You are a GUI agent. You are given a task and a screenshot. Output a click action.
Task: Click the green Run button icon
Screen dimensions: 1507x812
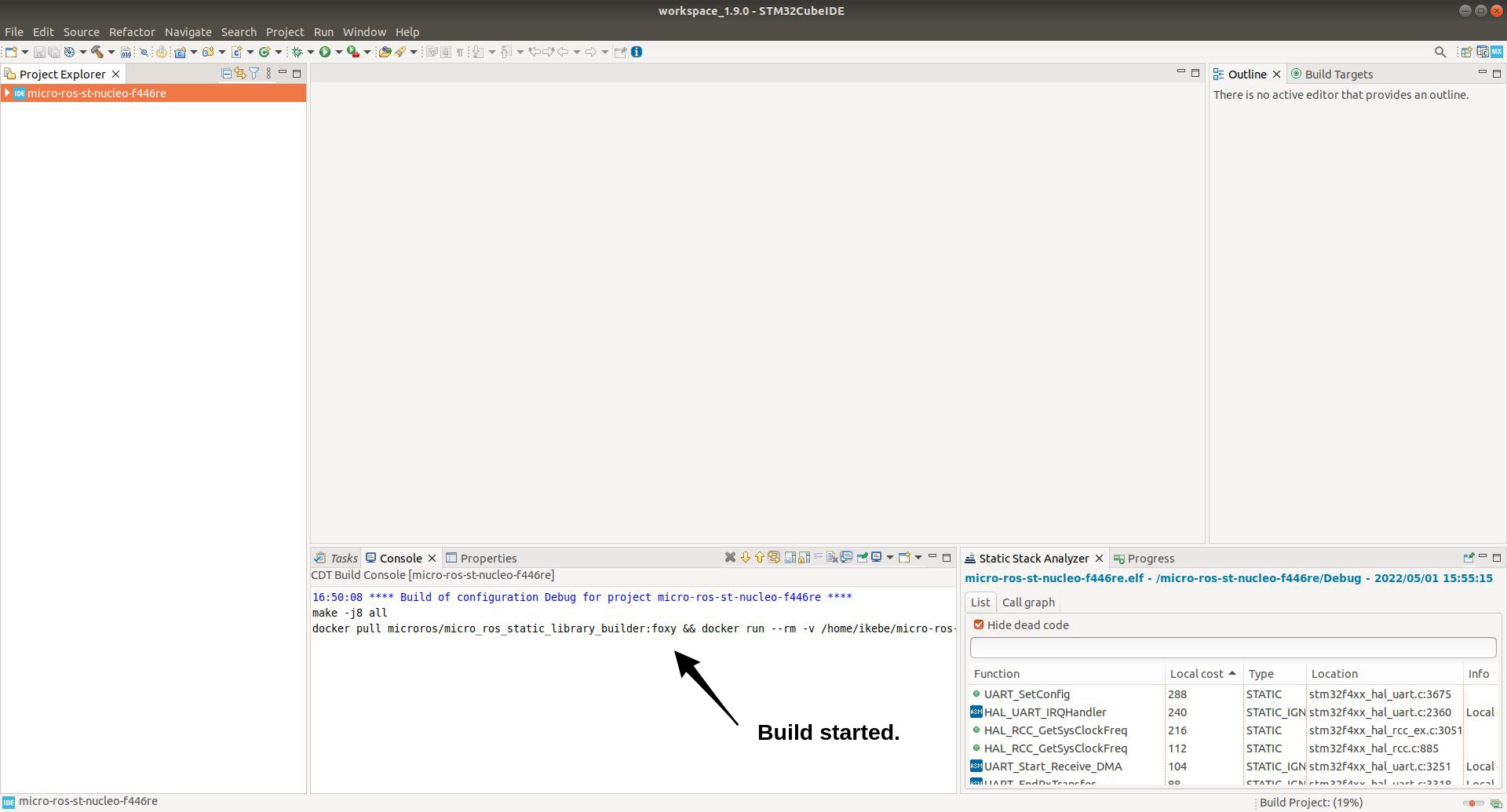[x=324, y=52]
